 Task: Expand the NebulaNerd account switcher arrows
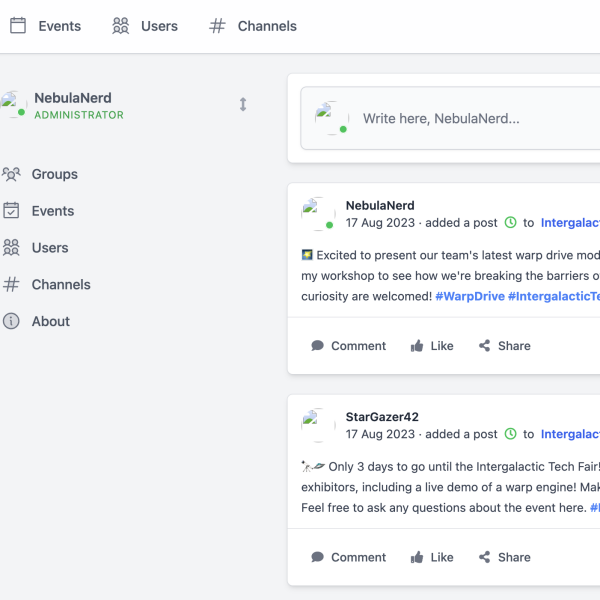(242, 104)
